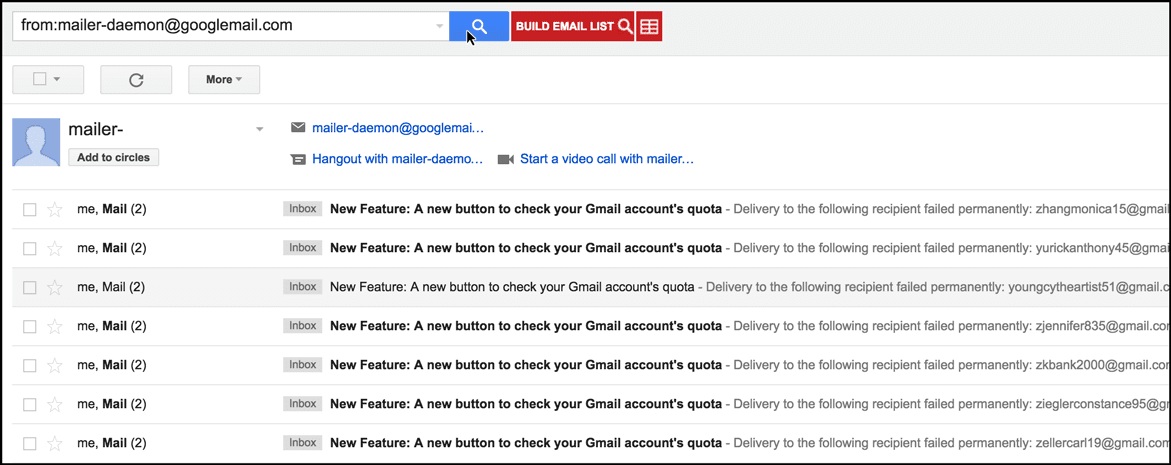Screen dimensions: 1171x465
Task: Tick checkbox for zjennifer835 email
Action: click(x=30, y=326)
